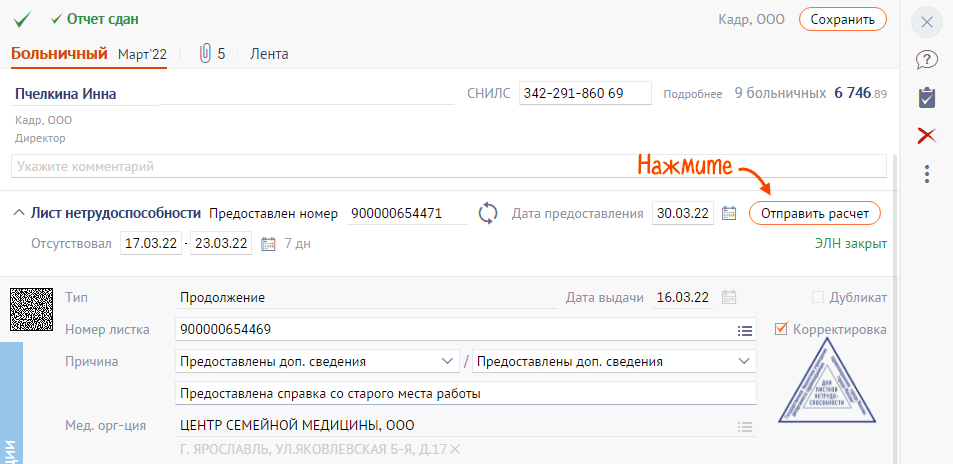Click the Сохранить button
The image size is (953, 464).
[842, 19]
